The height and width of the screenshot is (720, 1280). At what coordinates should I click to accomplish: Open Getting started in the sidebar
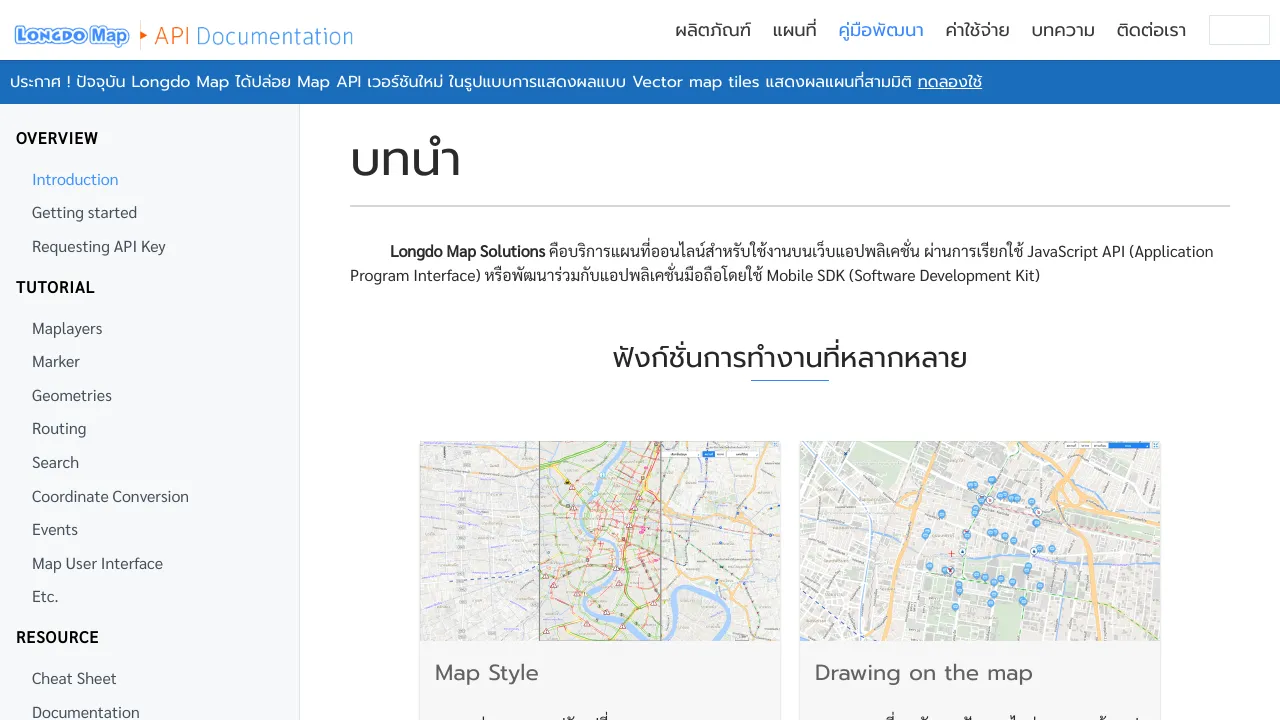click(x=84, y=213)
